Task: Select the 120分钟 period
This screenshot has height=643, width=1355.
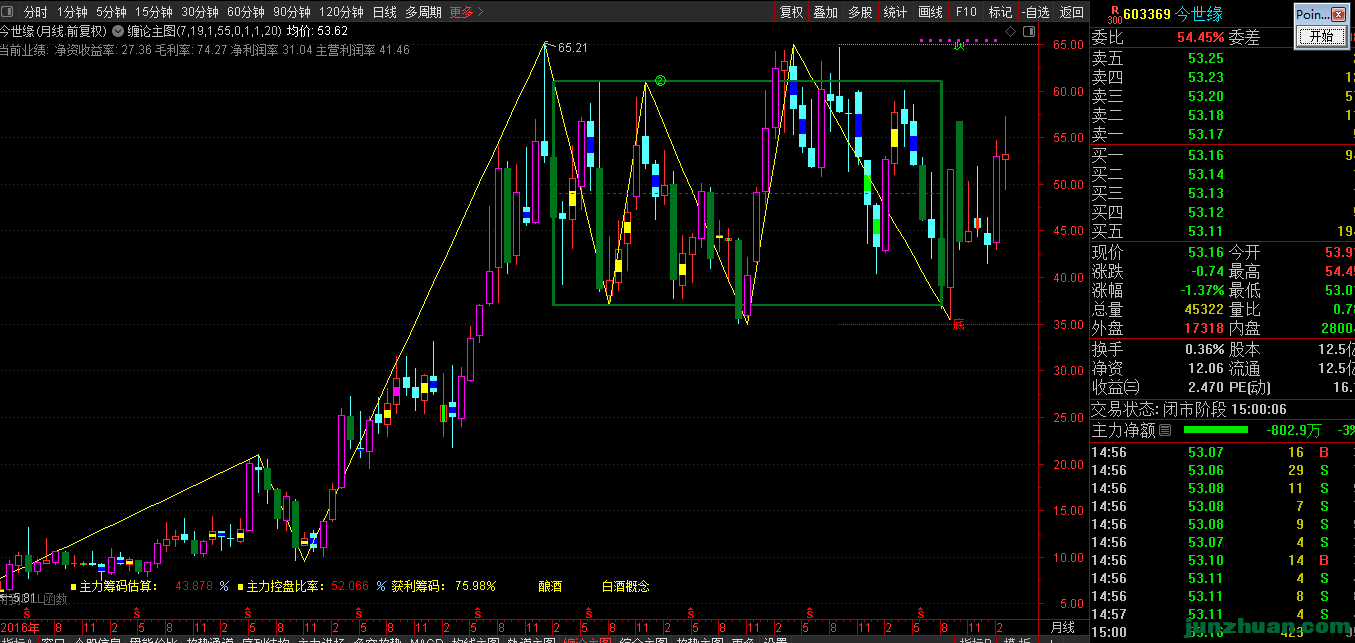Action: click(x=342, y=12)
